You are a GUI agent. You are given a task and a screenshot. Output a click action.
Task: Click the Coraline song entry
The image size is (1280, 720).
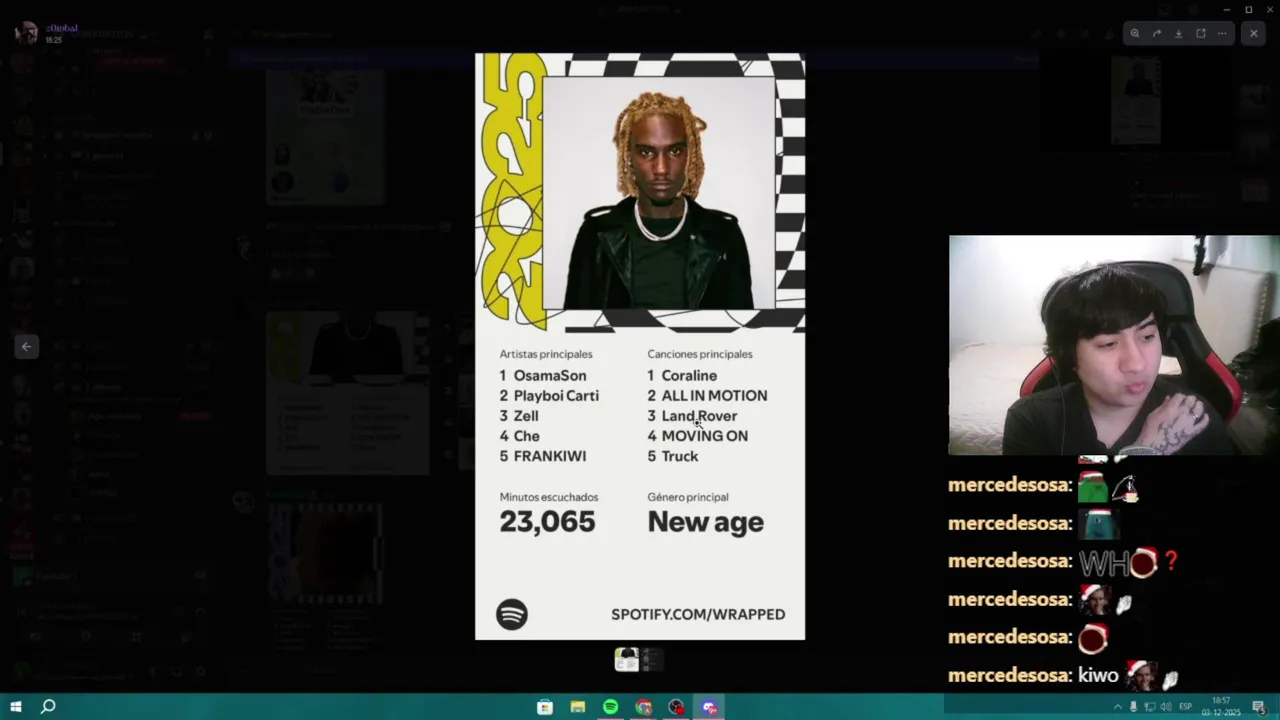pyautogui.click(x=682, y=376)
